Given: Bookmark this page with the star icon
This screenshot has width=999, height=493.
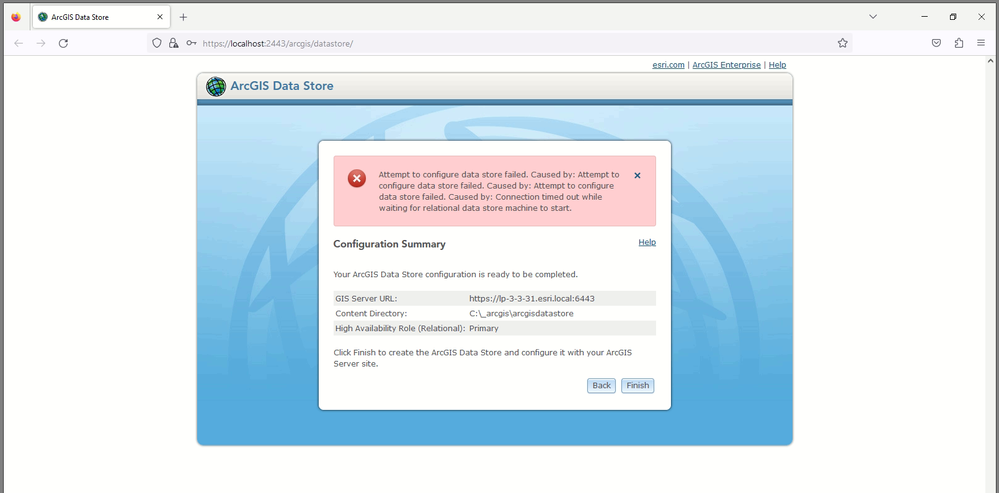Looking at the screenshot, I should point(842,43).
